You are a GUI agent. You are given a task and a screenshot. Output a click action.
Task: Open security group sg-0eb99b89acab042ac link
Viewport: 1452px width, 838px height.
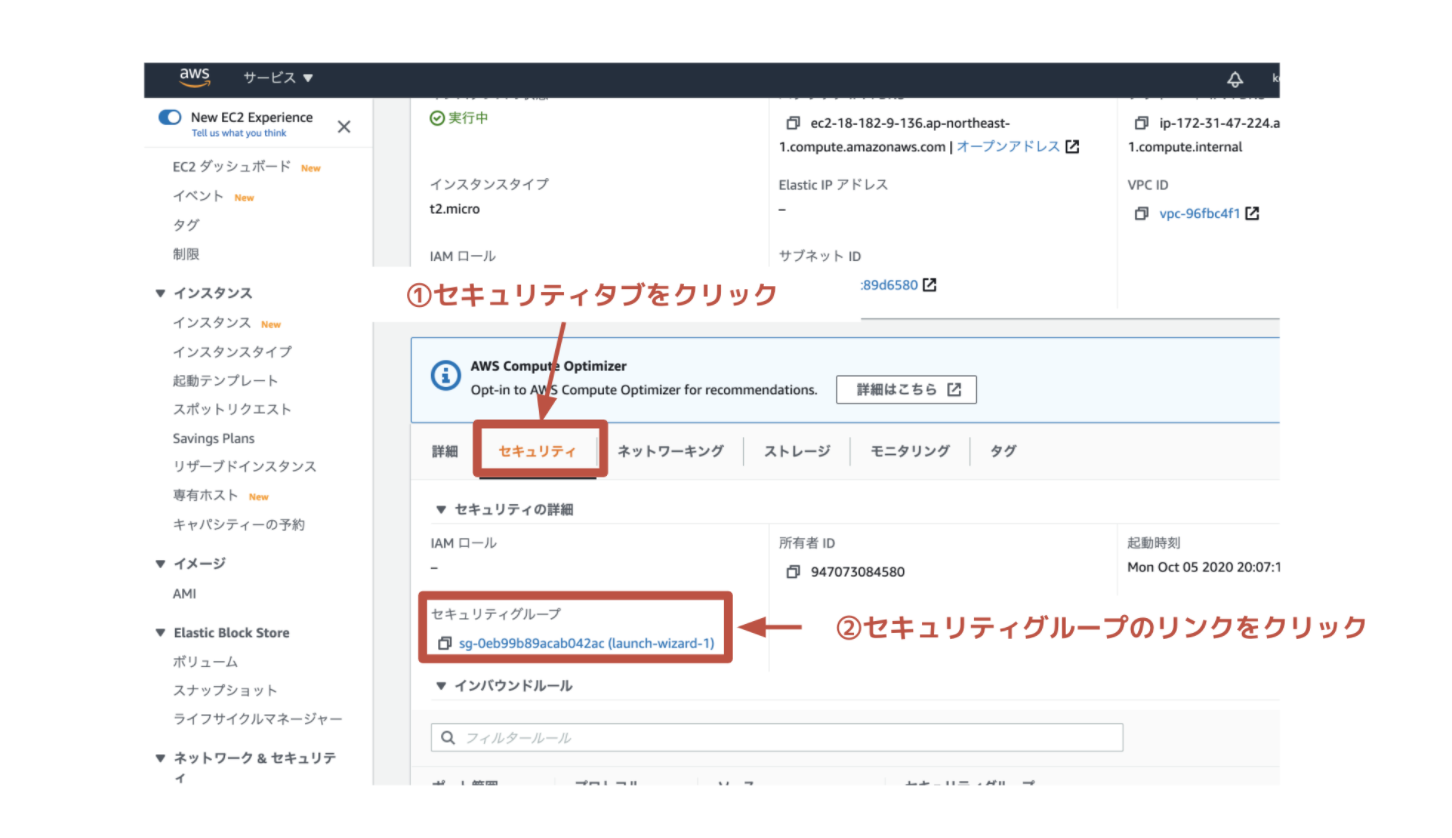(x=586, y=643)
